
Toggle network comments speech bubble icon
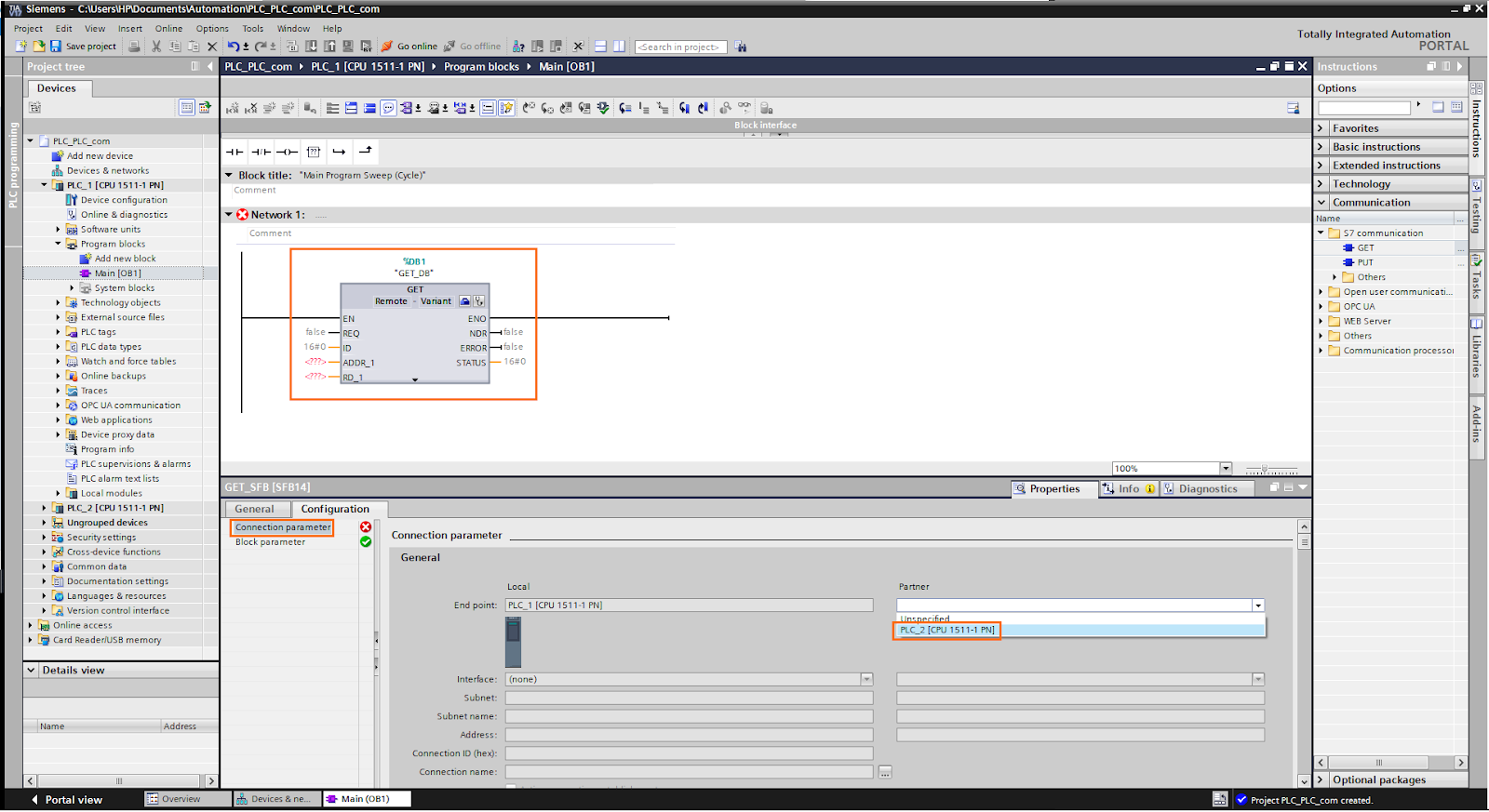pyautogui.click(x=388, y=108)
